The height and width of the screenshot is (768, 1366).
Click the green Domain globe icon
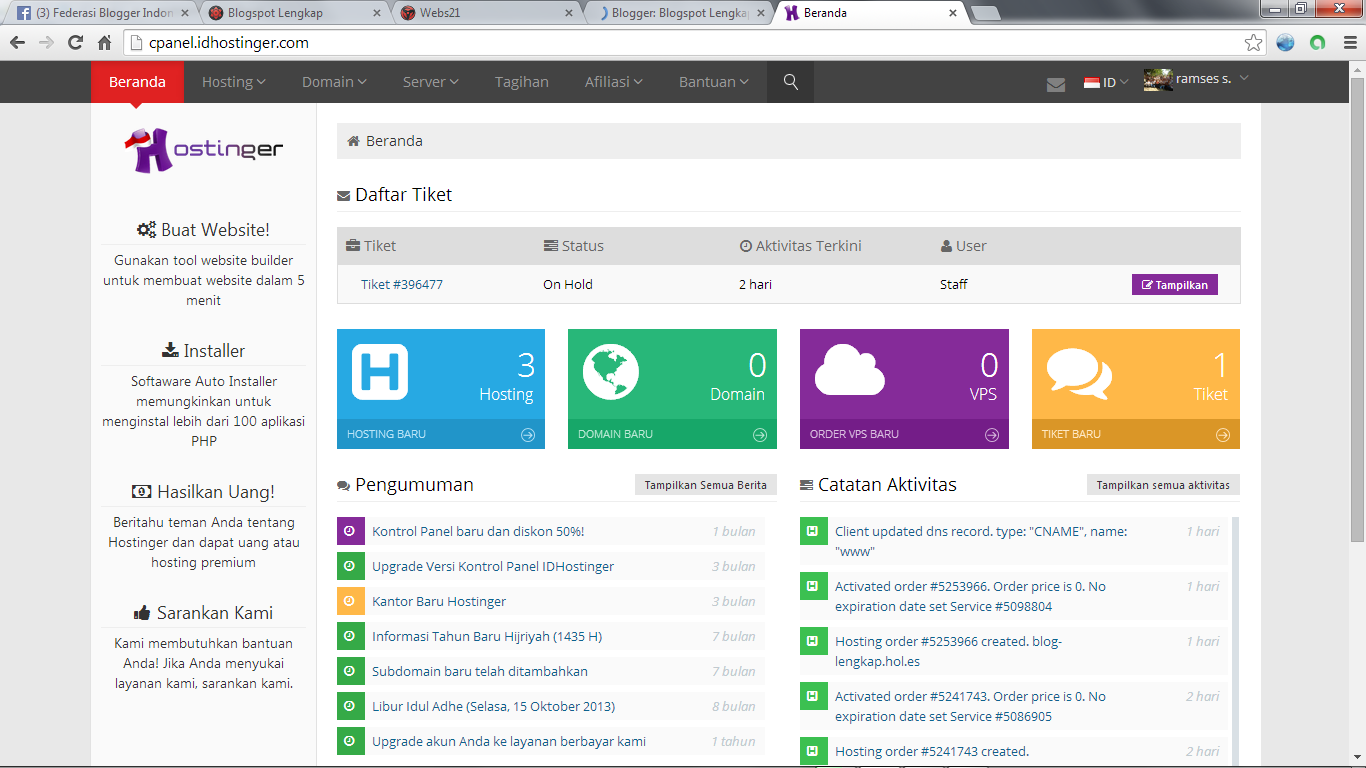[x=611, y=372]
